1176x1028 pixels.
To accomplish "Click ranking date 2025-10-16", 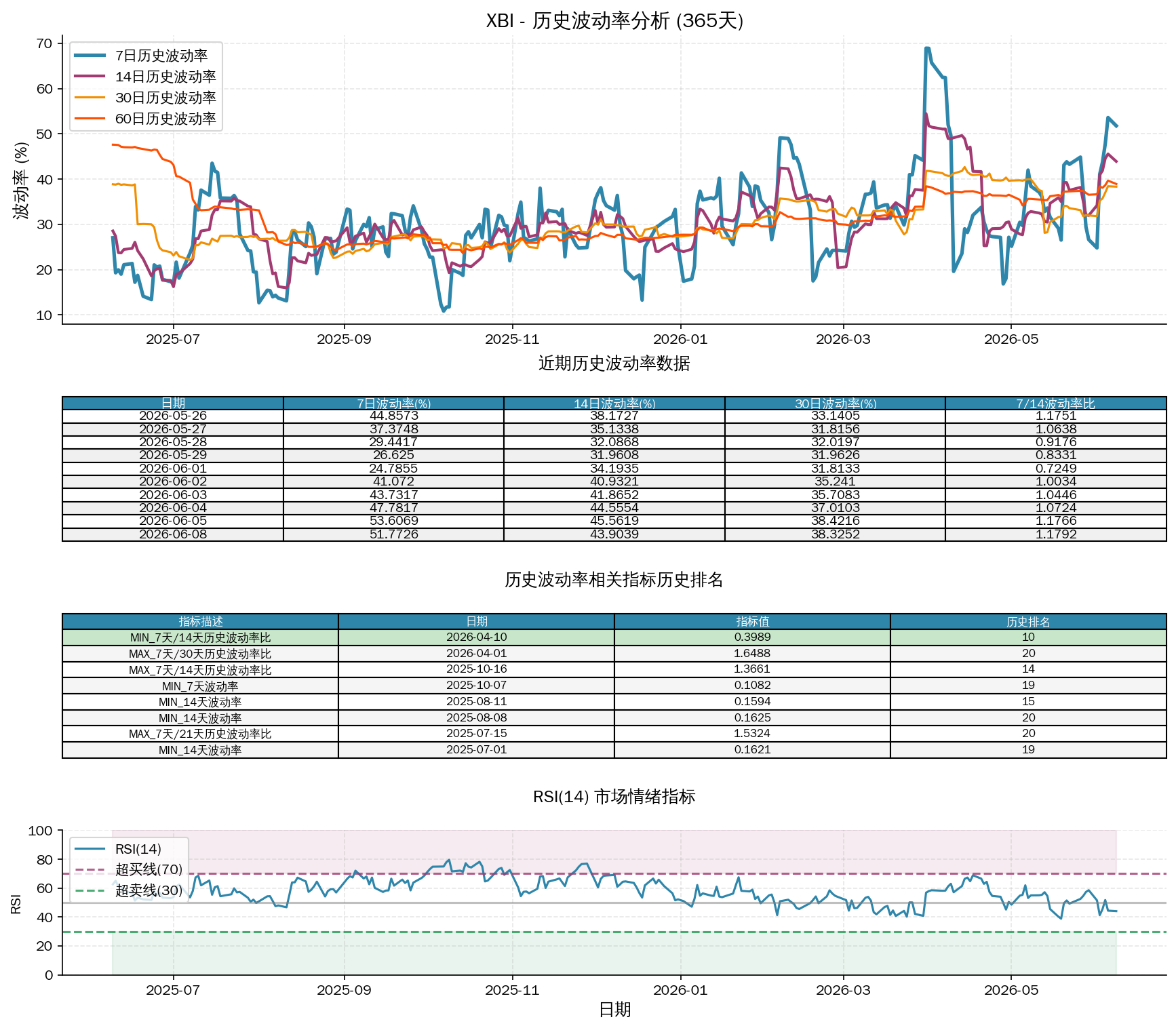I will (x=477, y=669).
